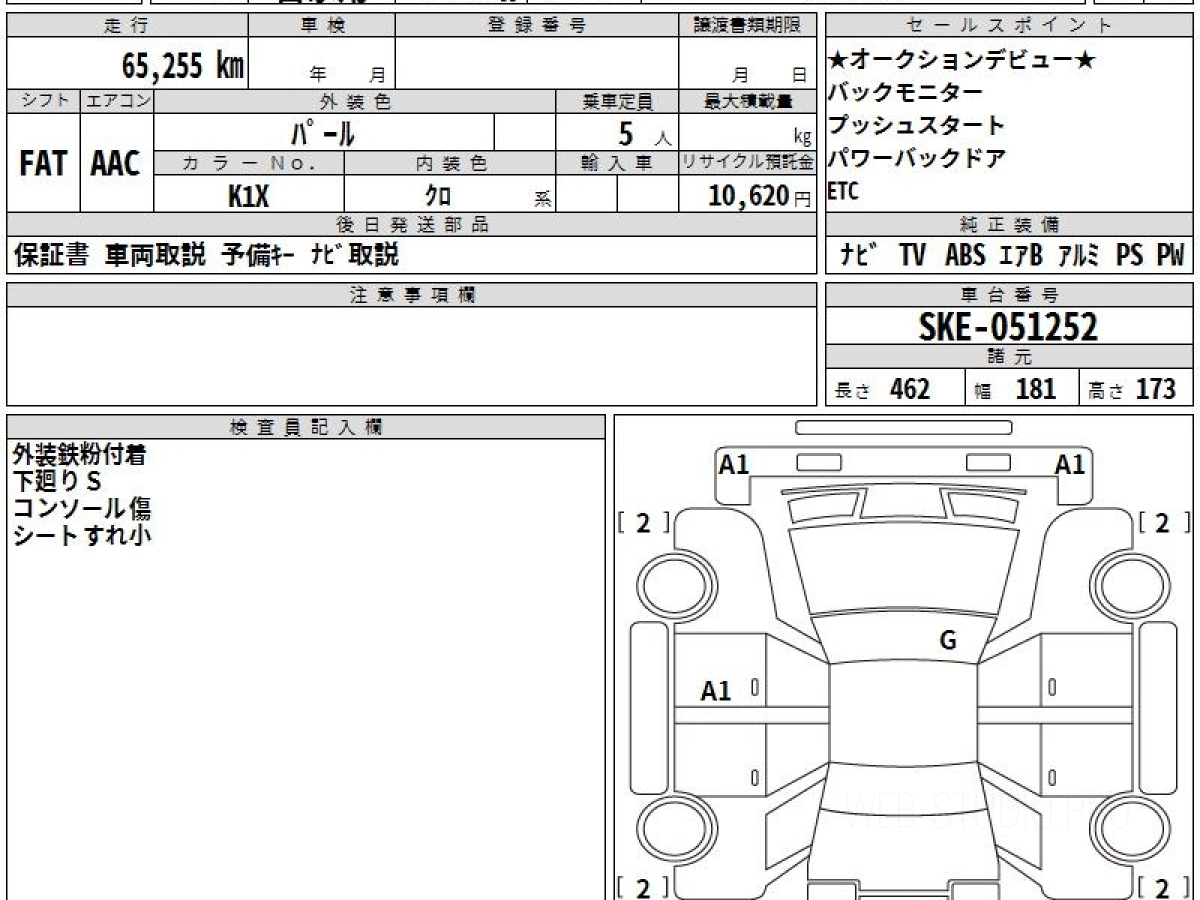1200x900 pixels.
Task: Click the top-right wheel circle in the car diagram
Action: tap(1128, 582)
